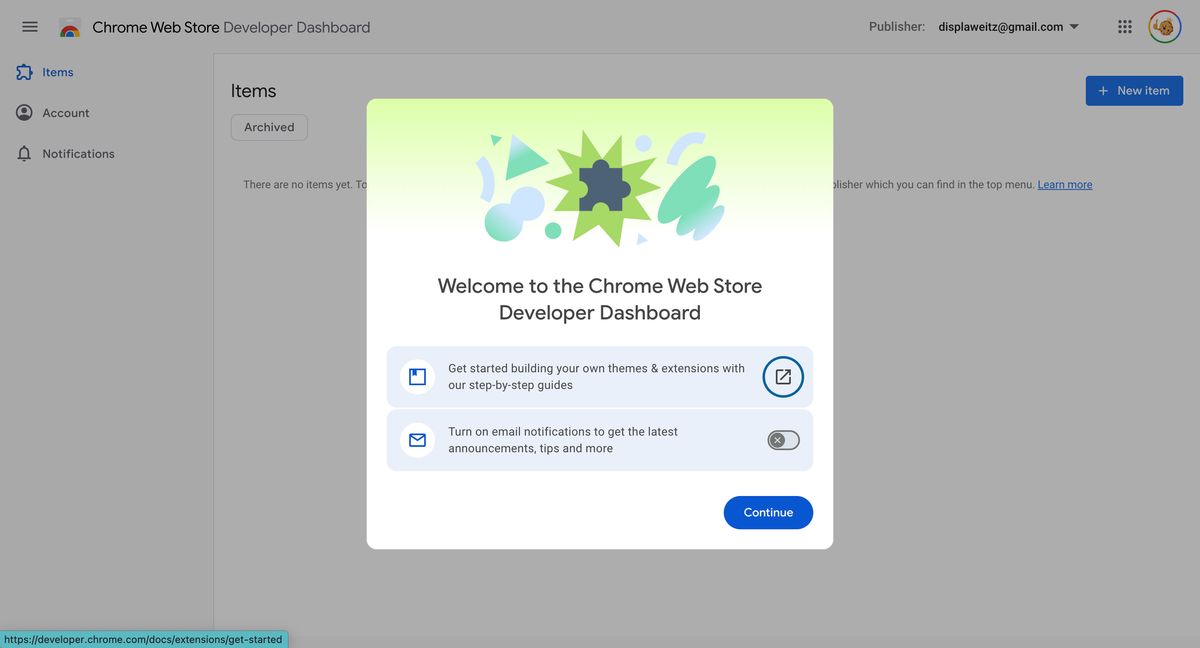Click the guides book icon in the dialog
Viewport: 1200px width, 648px height.
[x=416, y=376]
